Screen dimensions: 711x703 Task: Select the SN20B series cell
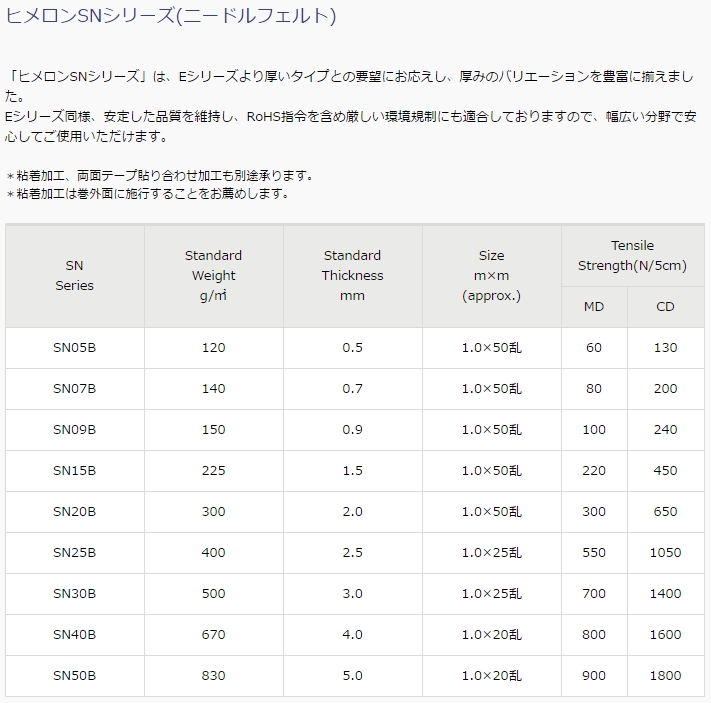tap(74, 512)
